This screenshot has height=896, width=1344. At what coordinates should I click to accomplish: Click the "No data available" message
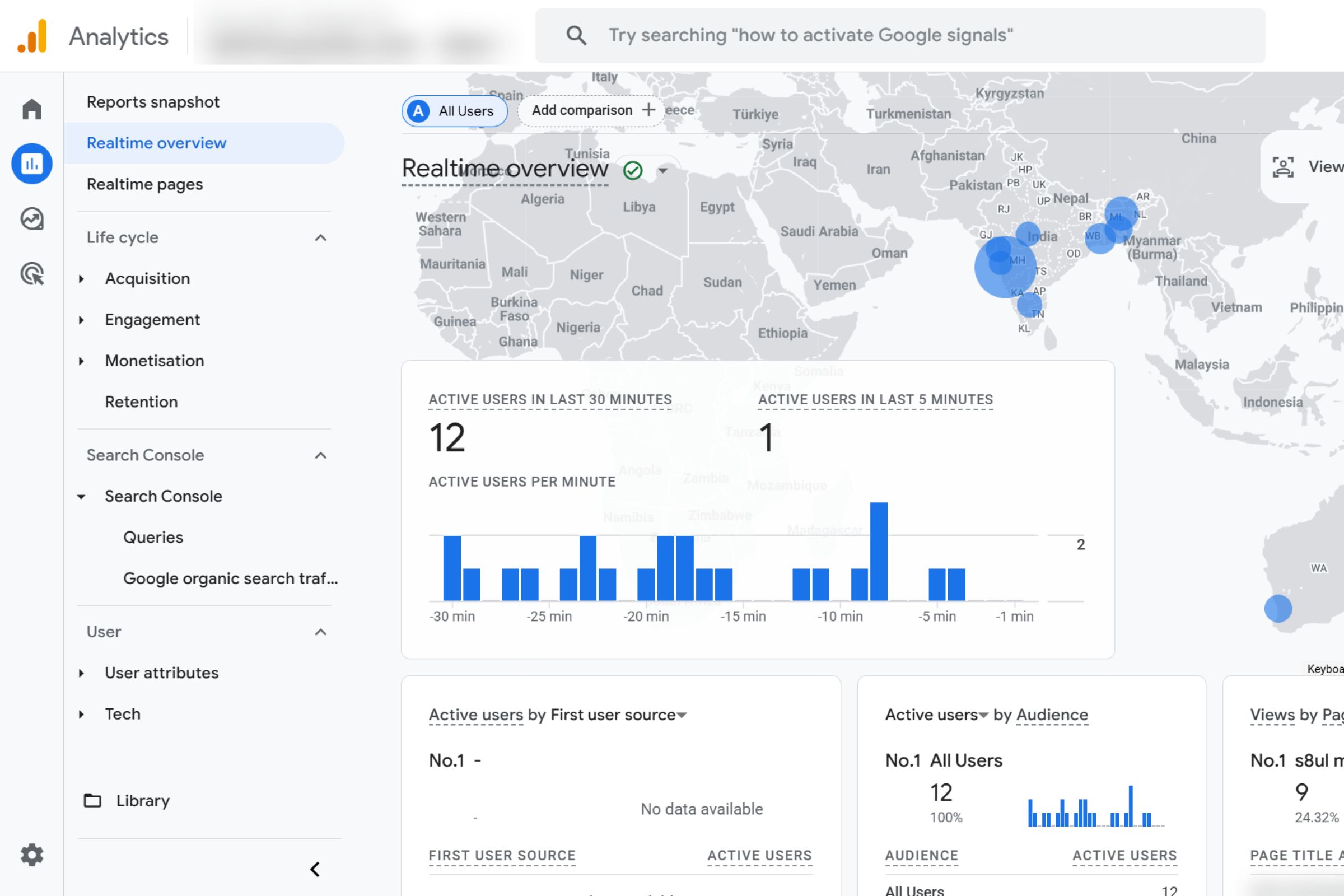(x=701, y=809)
